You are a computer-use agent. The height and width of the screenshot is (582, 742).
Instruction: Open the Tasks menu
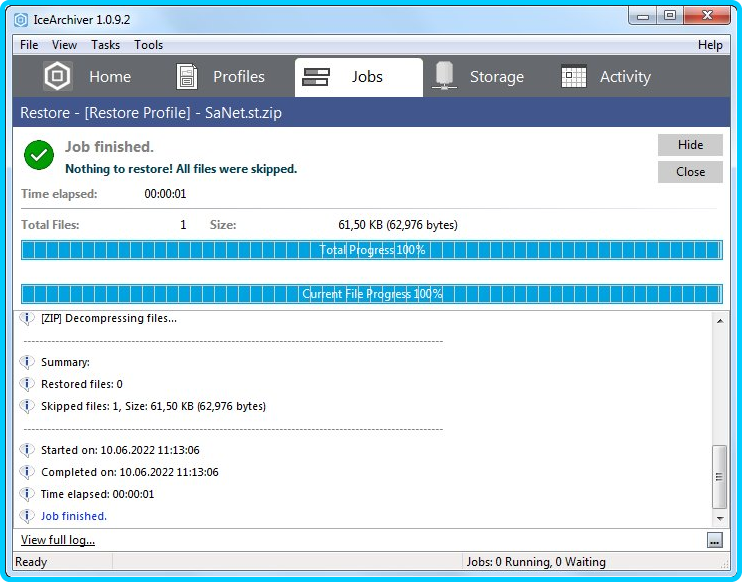point(105,45)
